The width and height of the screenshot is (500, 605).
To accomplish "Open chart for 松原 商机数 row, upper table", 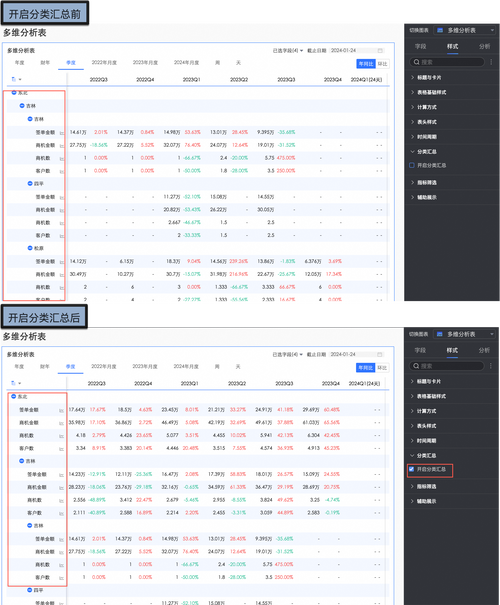I will coord(62,287).
